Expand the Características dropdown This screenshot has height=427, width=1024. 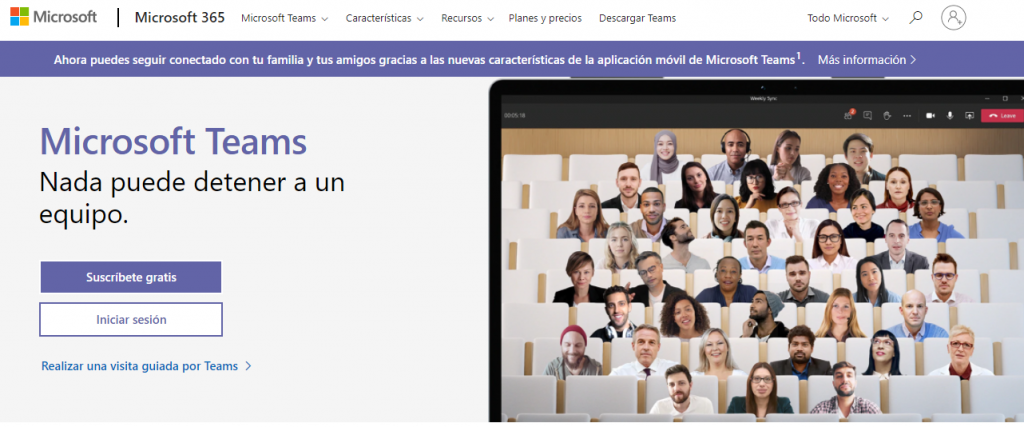tap(385, 18)
